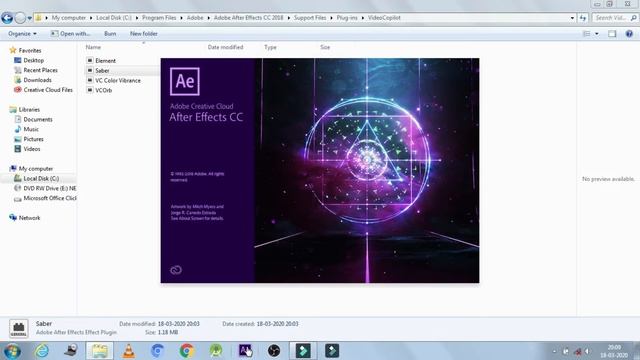This screenshot has width=640, height=360.
Task: Expand breadcrumb arrow after Program Files
Action: [182, 18]
